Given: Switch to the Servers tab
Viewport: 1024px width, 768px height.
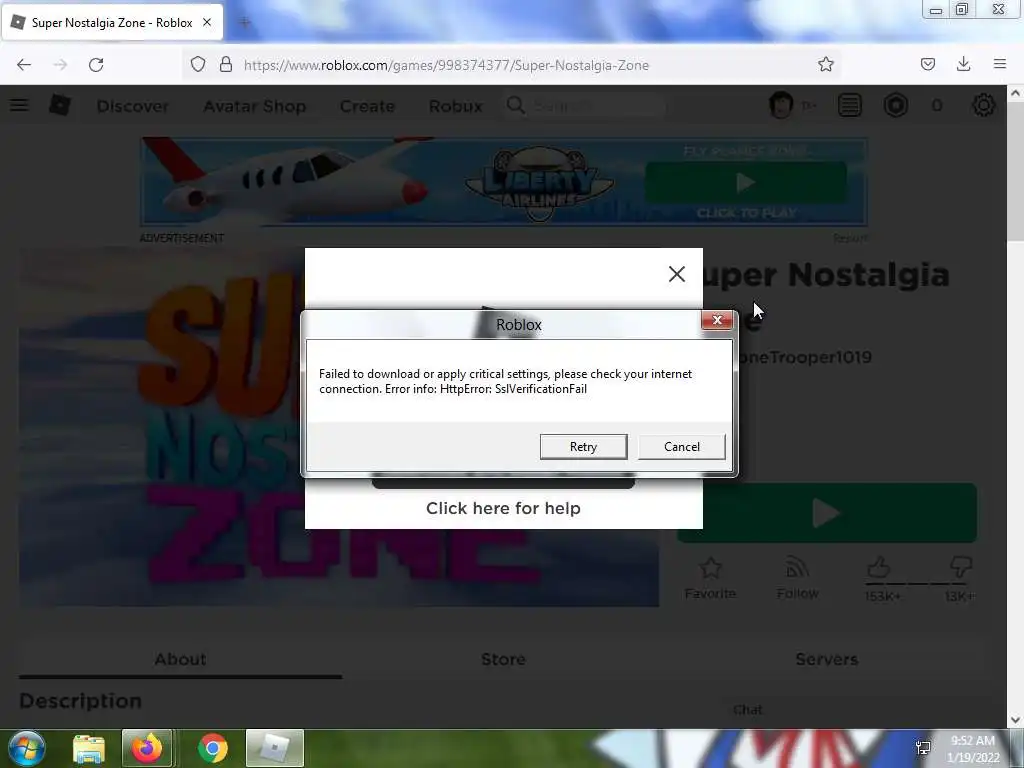Looking at the screenshot, I should pos(826,659).
